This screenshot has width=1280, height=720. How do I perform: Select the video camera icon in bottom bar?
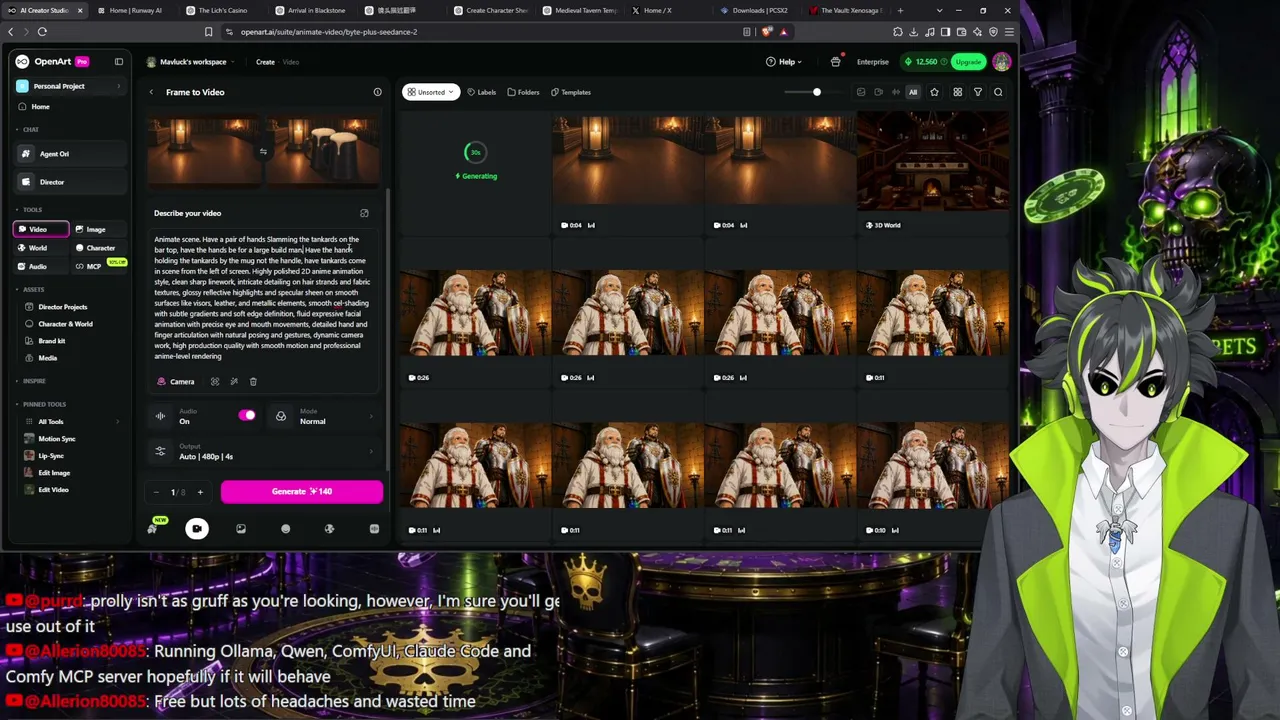[x=197, y=528]
